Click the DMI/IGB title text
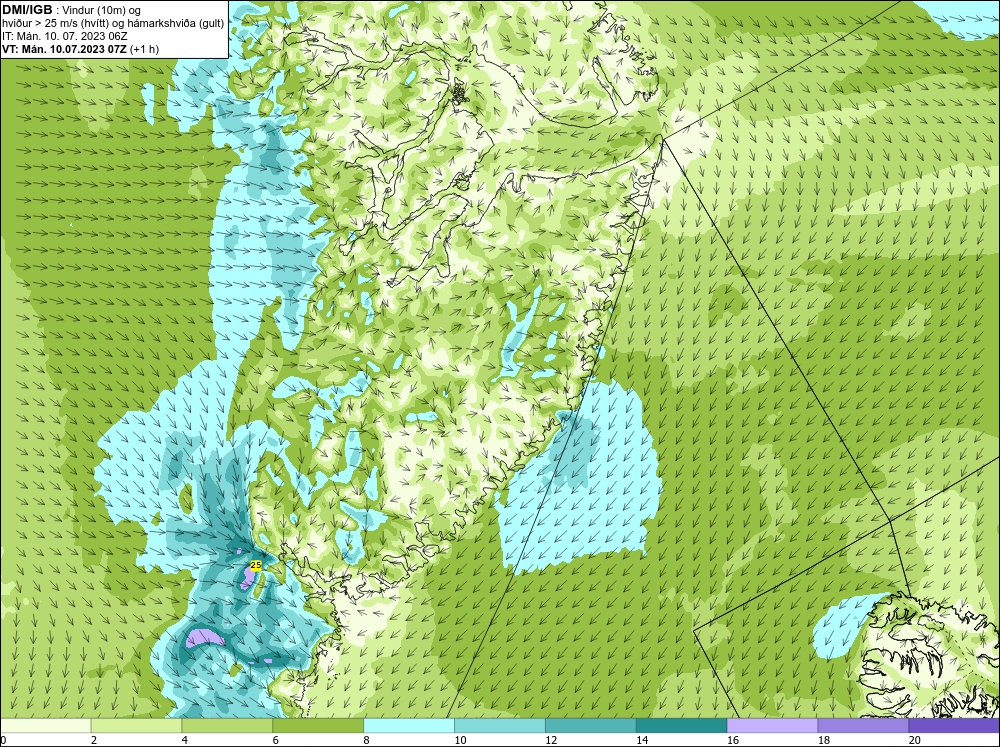Image resolution: width=1000 pixels, height=747 pixels. pyautogui.click(x=27, y=10)
